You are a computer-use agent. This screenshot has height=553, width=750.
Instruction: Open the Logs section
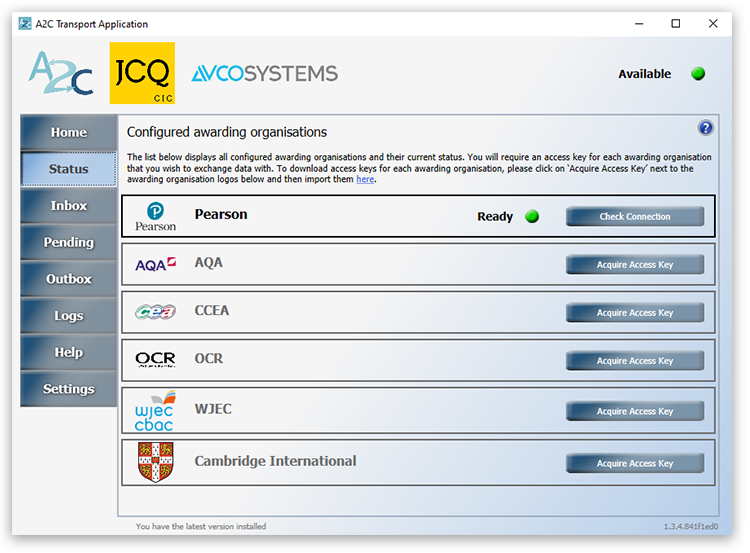click(x=68, y=316)
